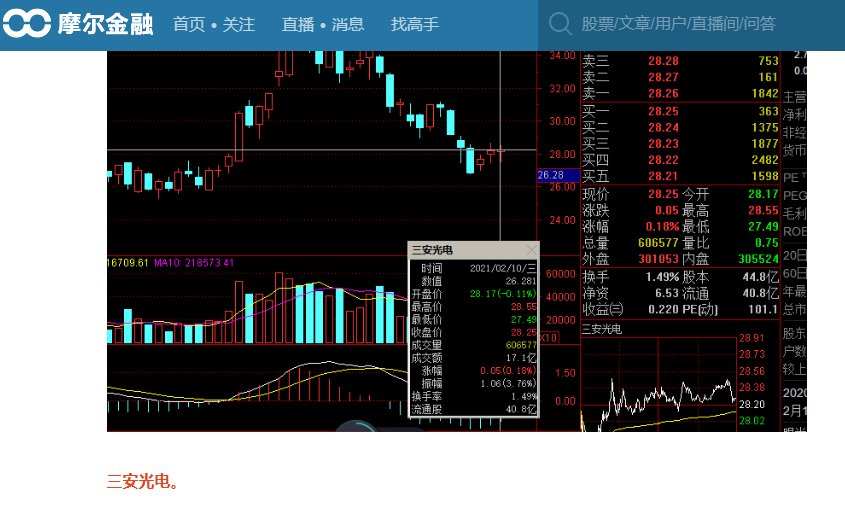
Task: Select the 卖三 price 28.28
Action: (x=663, y=61)
